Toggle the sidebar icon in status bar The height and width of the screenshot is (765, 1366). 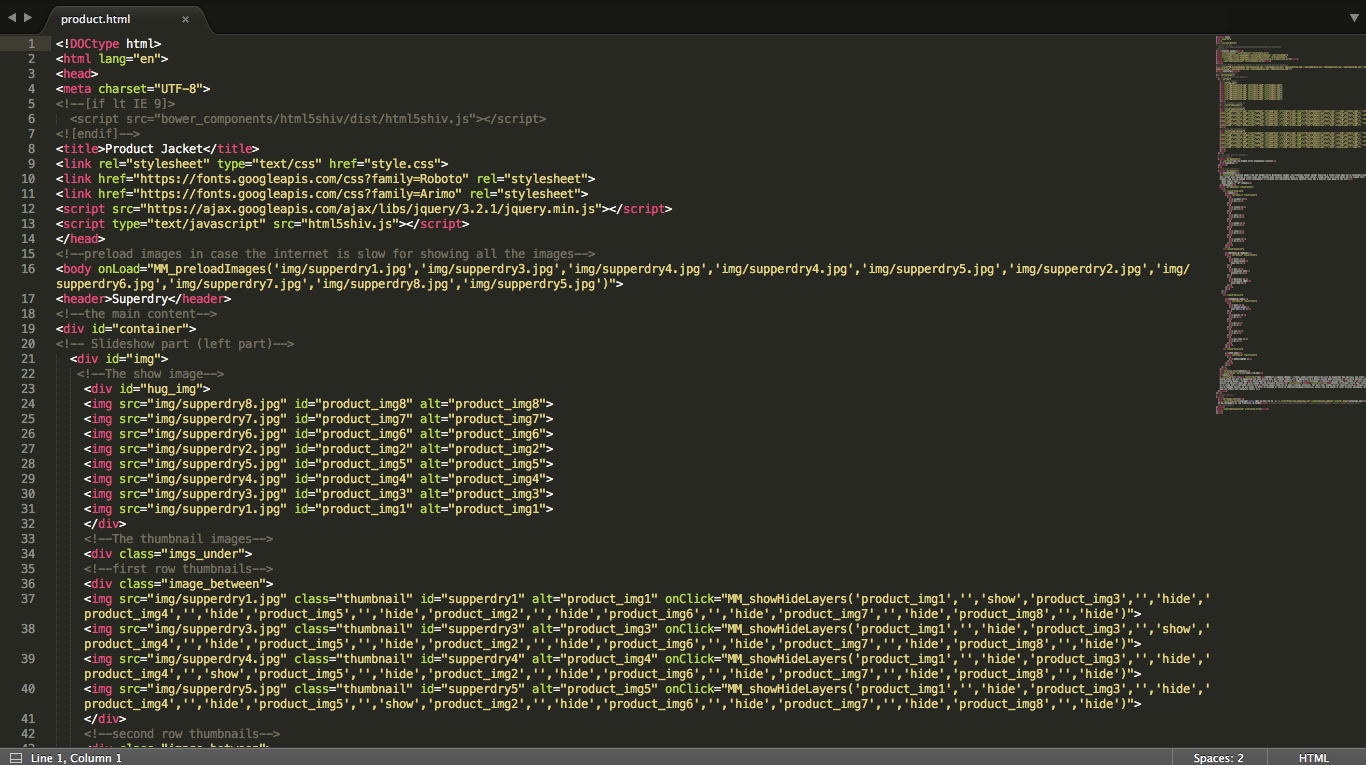(15, 758)
